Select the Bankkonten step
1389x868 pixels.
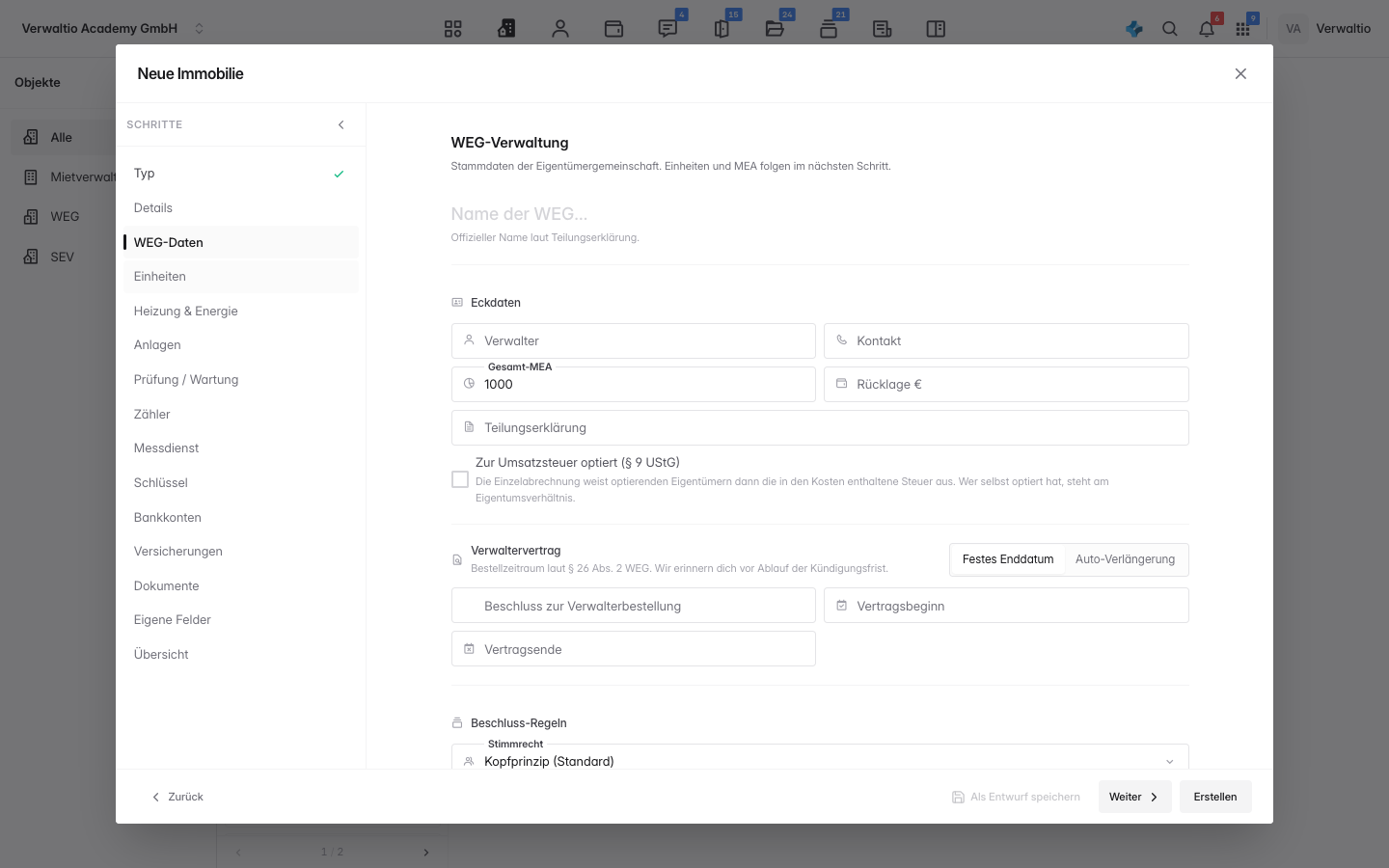coord(241,517)
